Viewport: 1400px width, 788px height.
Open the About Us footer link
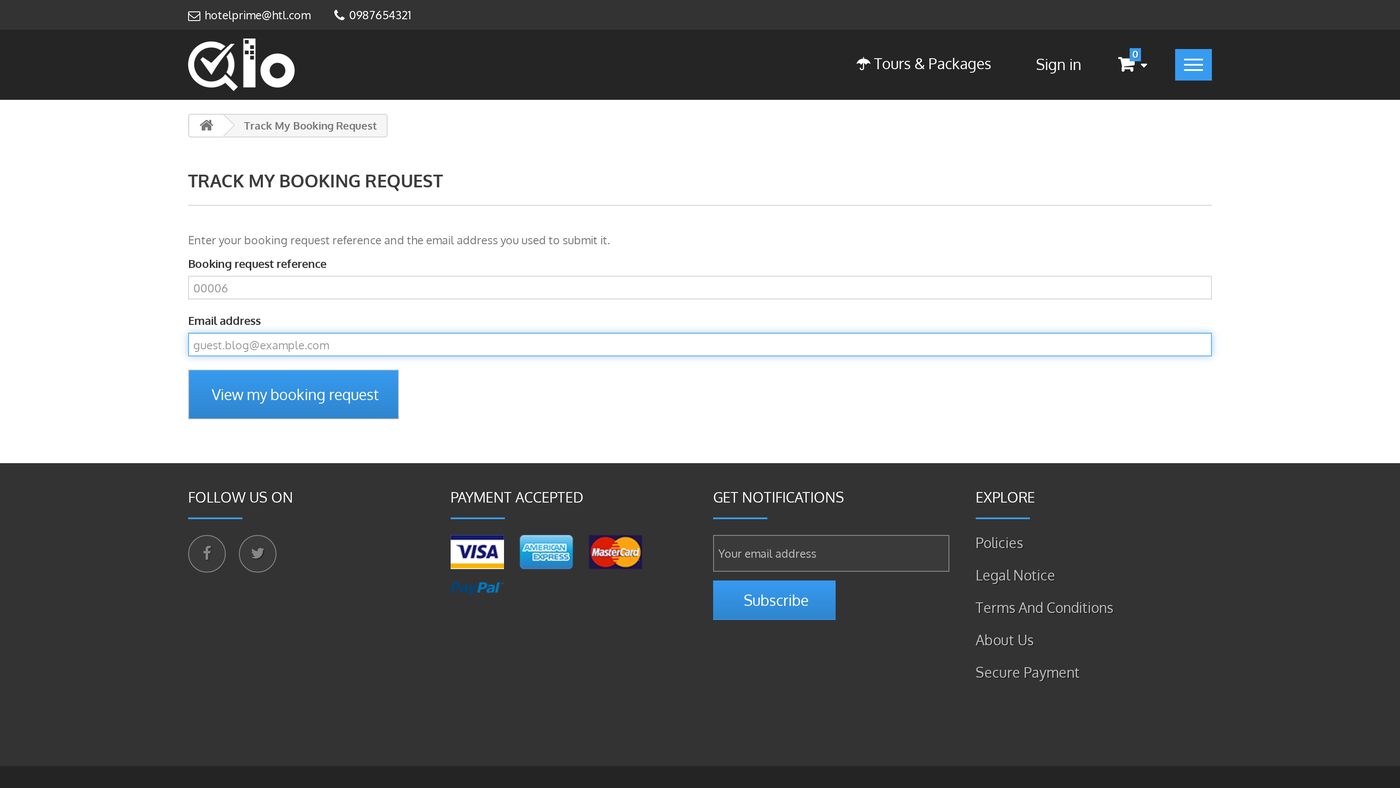[x=1004, y=640]
